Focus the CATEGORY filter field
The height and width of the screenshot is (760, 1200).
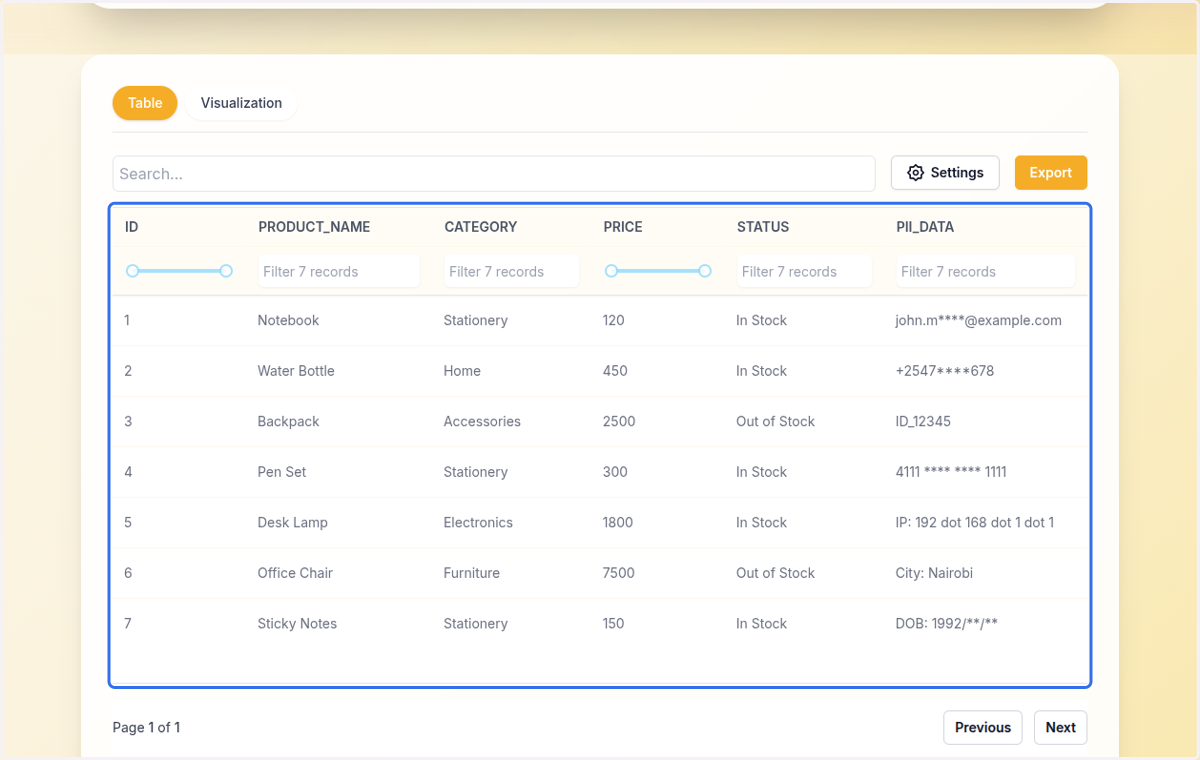coord(512,271)
